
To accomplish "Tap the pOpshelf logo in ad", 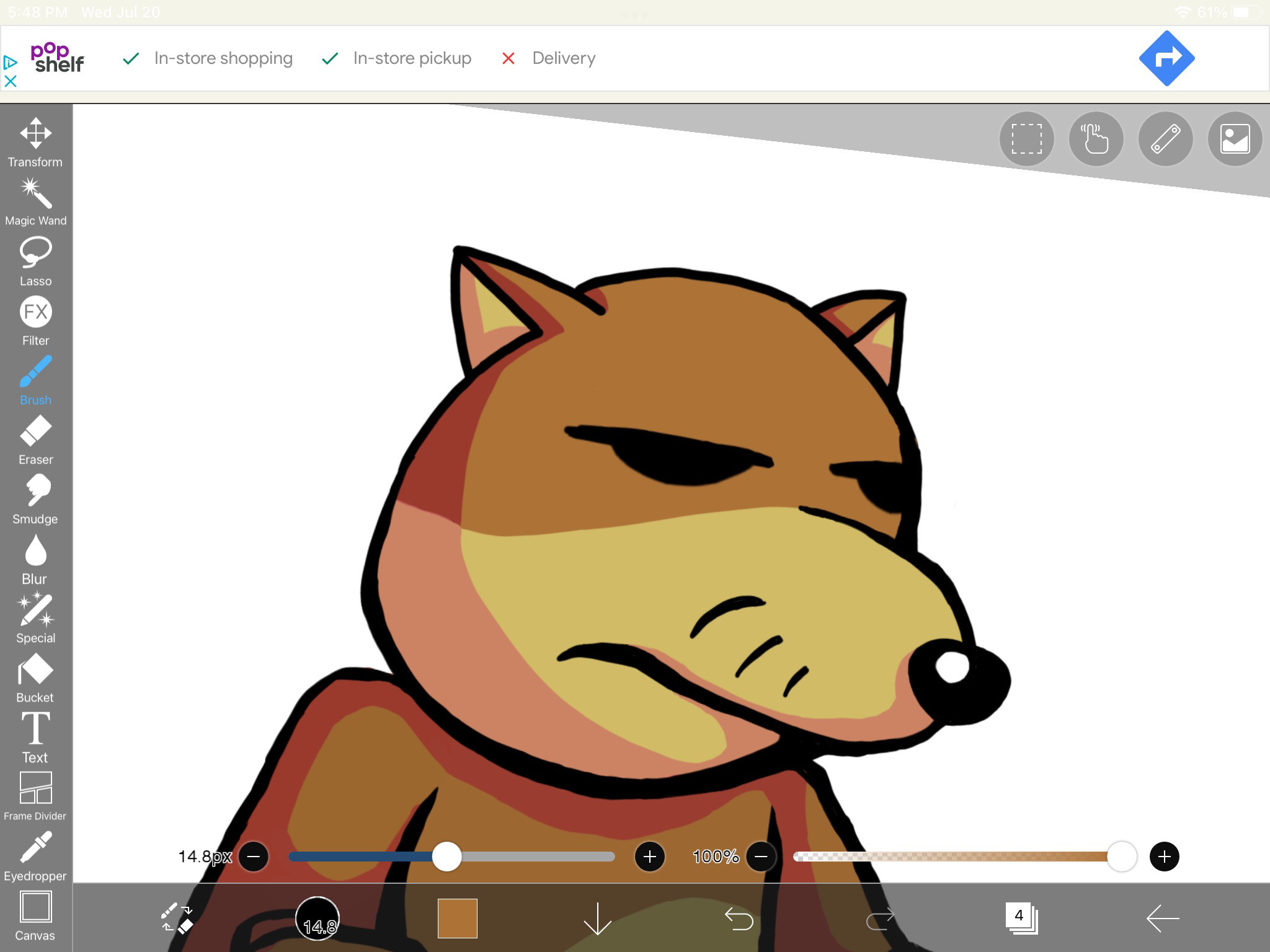I will coord(57,58).
